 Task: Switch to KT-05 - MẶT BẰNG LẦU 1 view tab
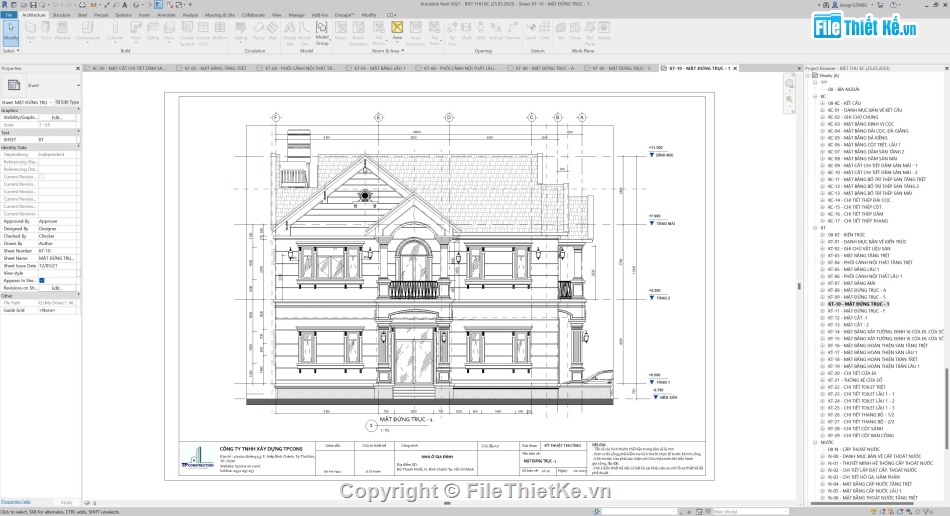click(380, 68)
